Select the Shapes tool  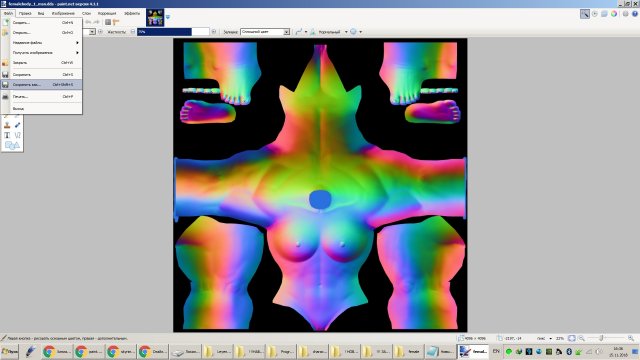coord(12,145)
